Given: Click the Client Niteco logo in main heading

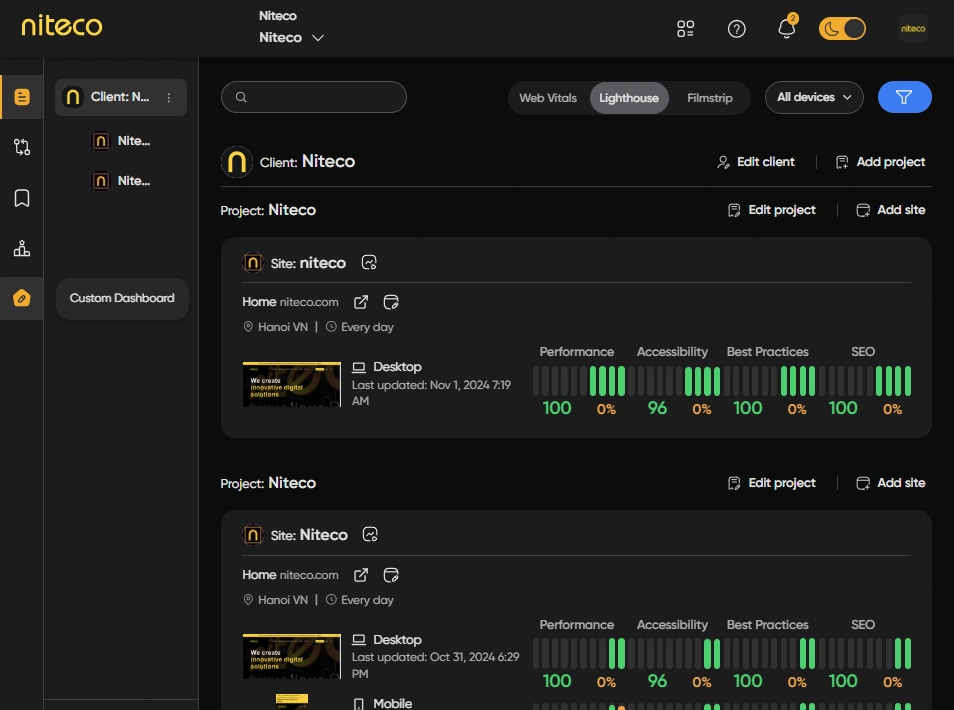Looking at the screenshot, I should tap(237, 162).
